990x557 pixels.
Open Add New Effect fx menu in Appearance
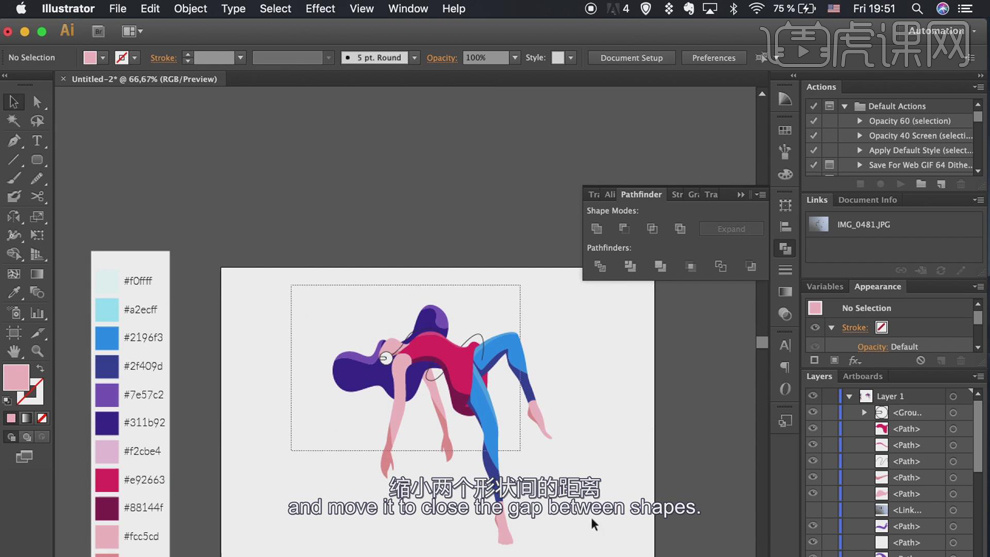855,360
